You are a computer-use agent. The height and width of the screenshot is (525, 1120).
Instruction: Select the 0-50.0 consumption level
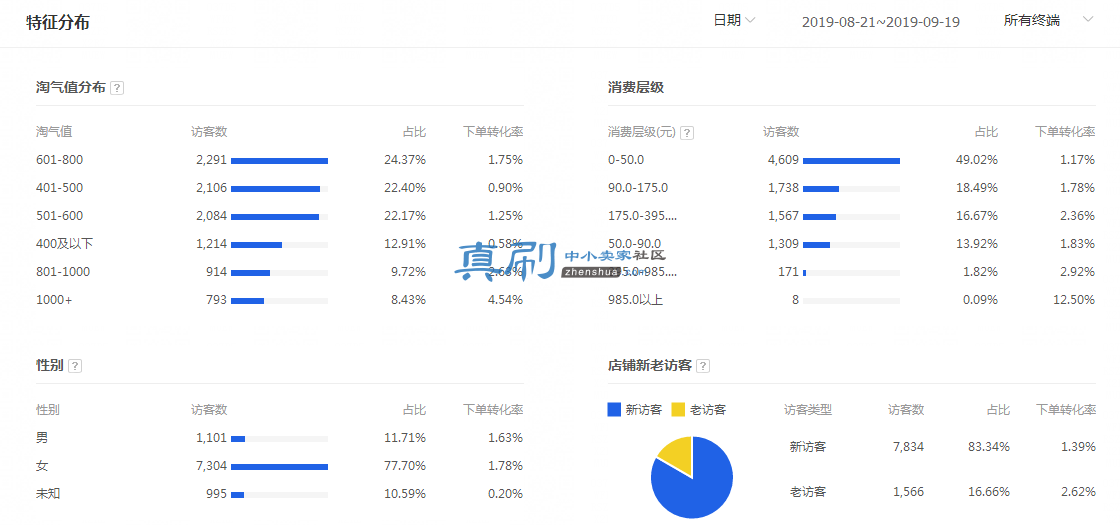[626, 160]
